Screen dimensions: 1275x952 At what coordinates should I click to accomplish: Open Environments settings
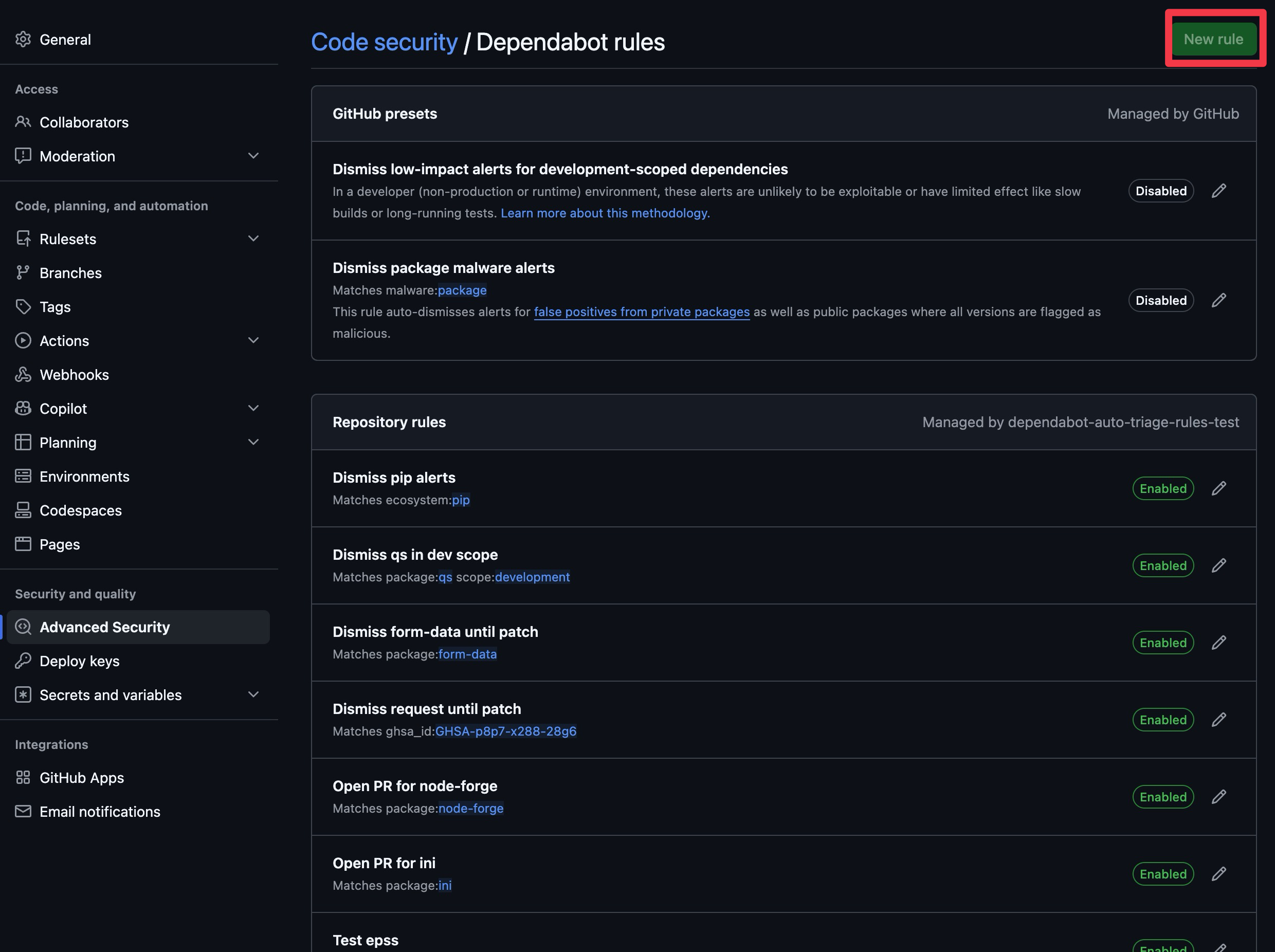138,476
